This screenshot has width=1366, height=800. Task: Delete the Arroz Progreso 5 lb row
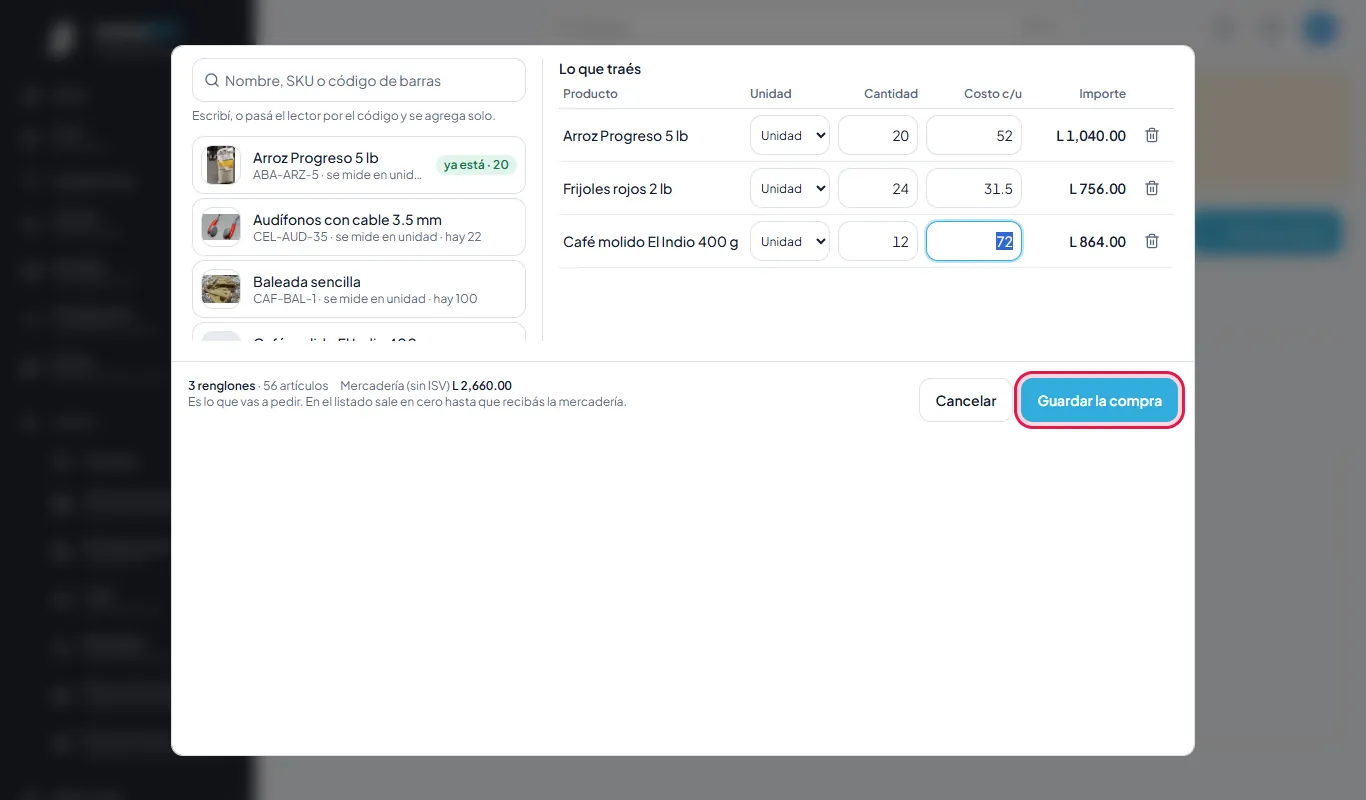tap(1152, 135)
